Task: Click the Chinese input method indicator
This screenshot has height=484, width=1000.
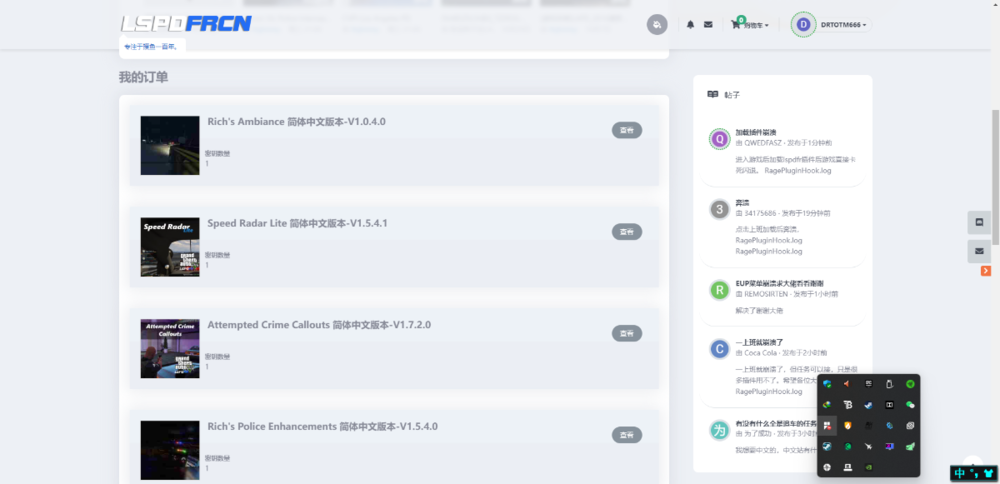Action: click(960, 473)
